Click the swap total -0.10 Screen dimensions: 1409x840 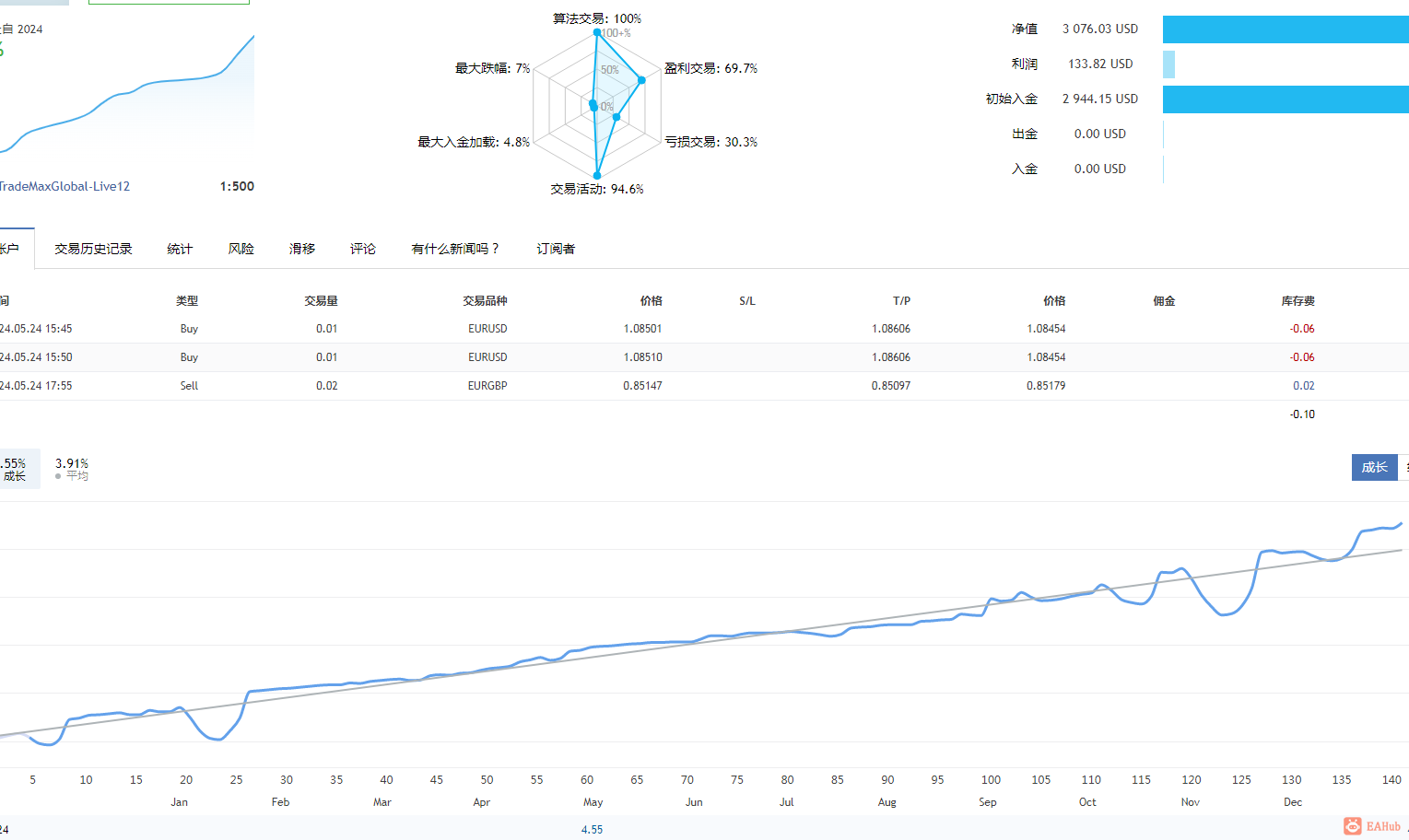pos(1302,414)
